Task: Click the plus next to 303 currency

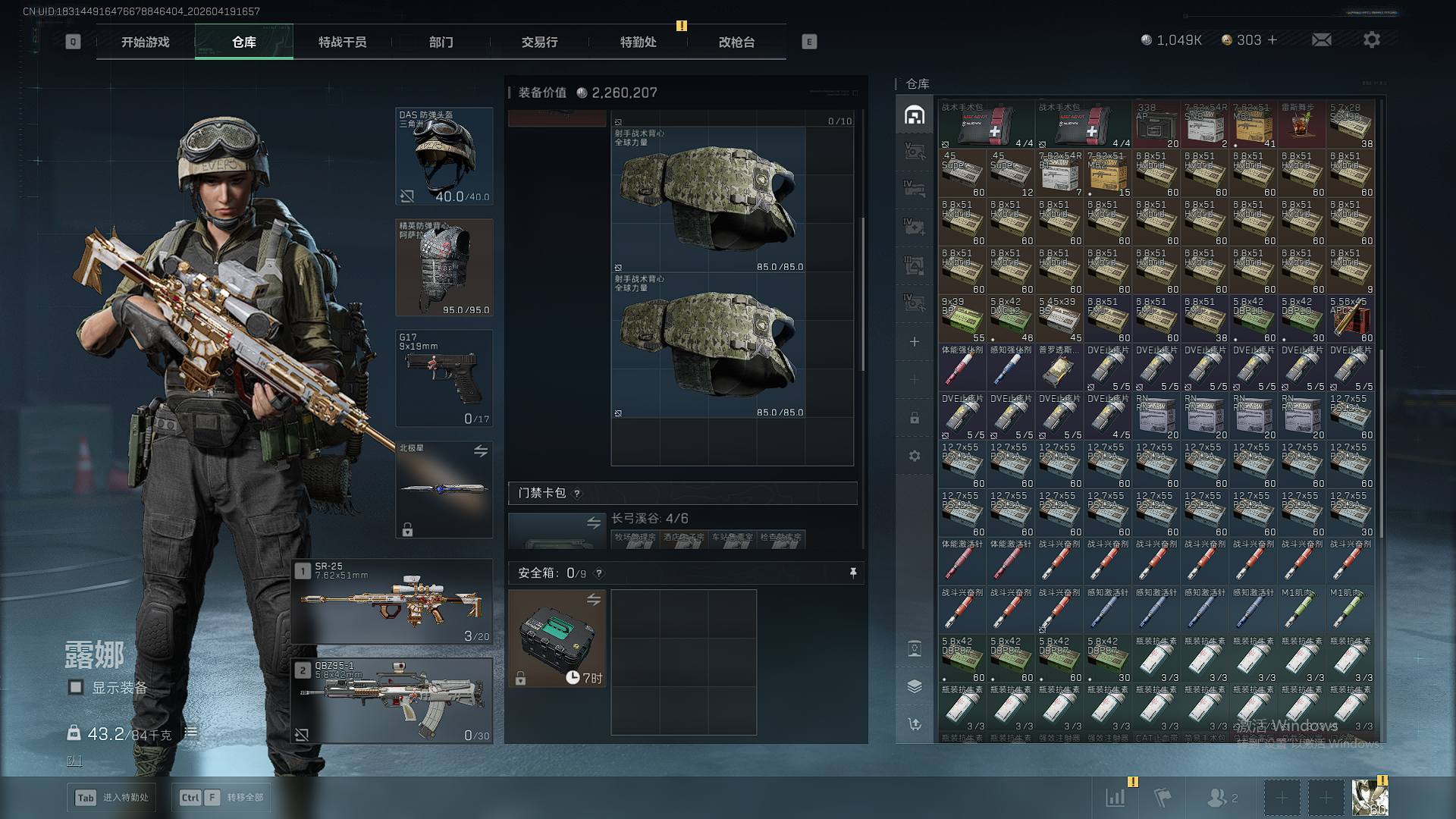Action: (x=1272, y=39)
